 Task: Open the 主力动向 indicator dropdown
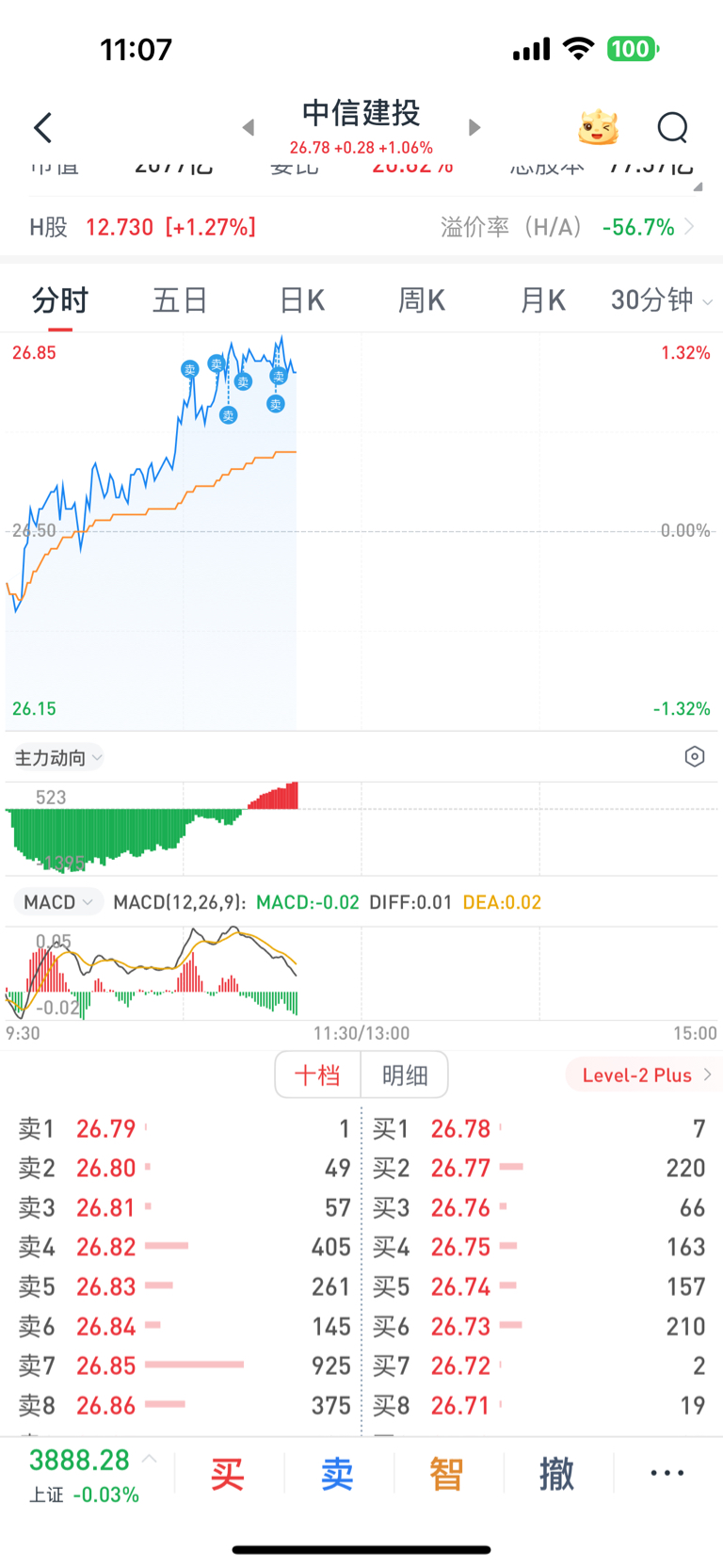tap(57, 757)
